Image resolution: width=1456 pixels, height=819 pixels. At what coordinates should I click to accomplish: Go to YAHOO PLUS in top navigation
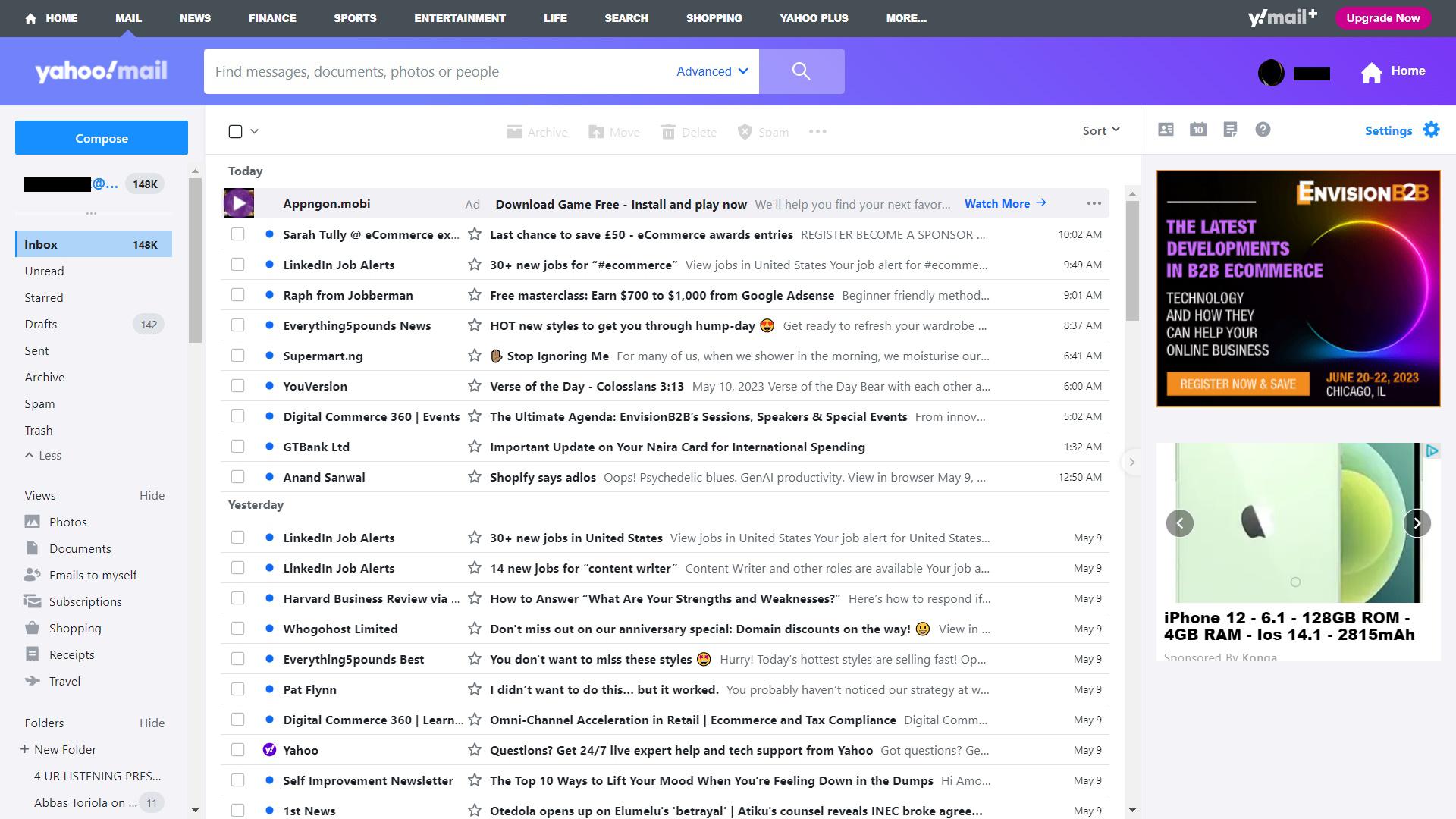point(814,18)
